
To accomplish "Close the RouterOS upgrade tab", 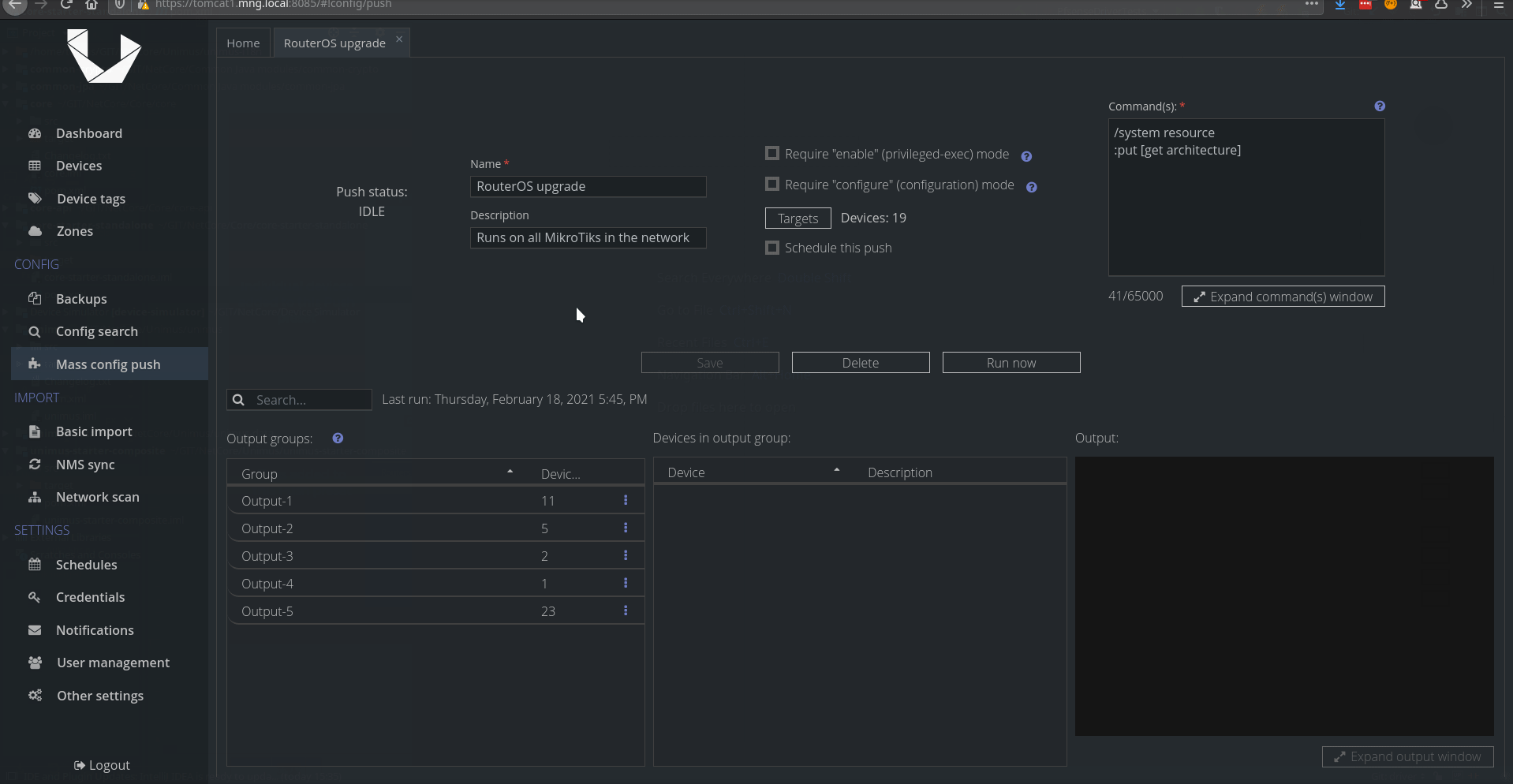I will [399, 39].
